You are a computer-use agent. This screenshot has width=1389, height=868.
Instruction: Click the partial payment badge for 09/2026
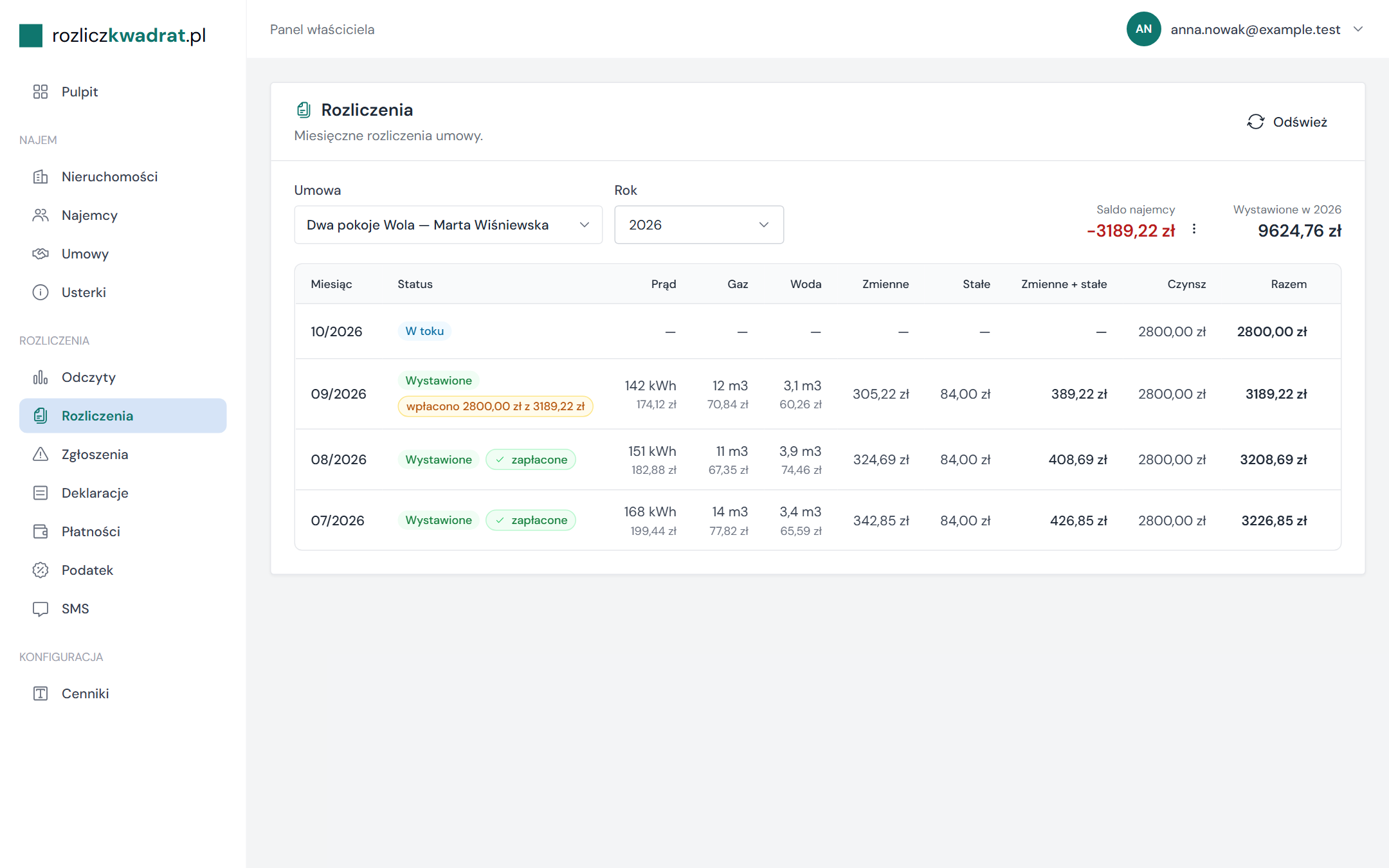point(495,406)
